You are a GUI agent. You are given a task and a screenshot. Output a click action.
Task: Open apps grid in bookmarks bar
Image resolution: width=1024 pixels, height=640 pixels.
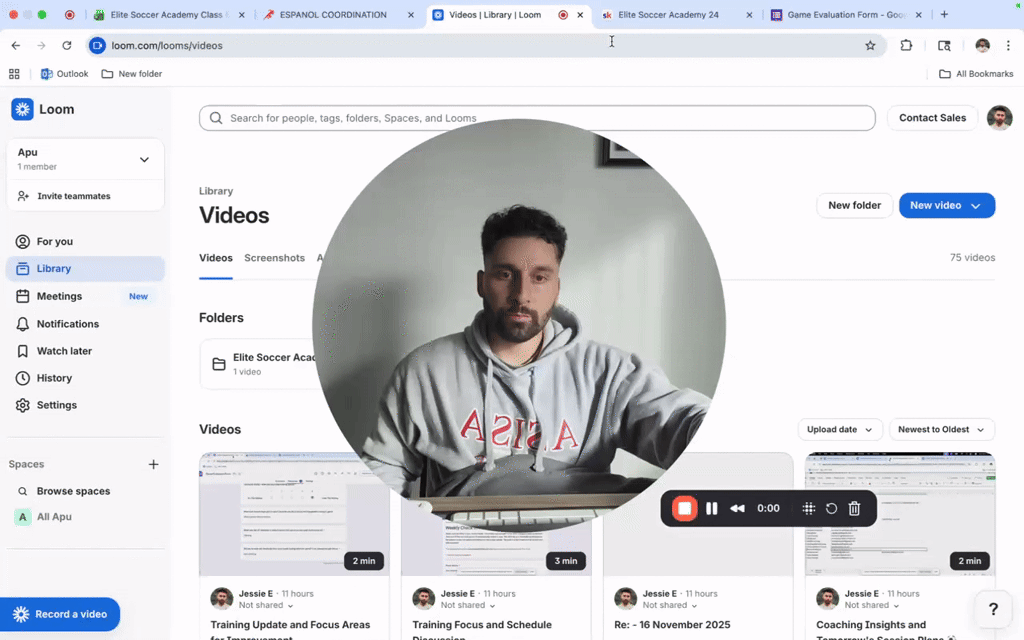tap(14, 74)
